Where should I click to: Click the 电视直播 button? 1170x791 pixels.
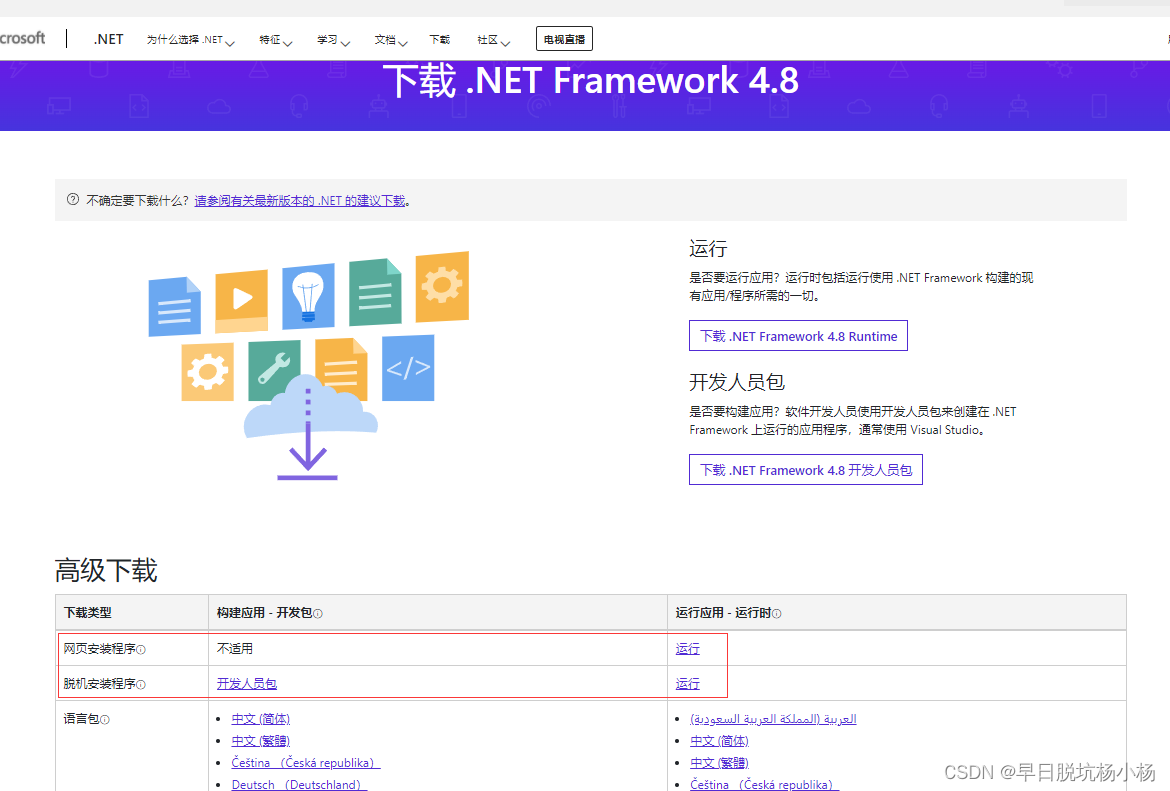[x=564, y=39]
